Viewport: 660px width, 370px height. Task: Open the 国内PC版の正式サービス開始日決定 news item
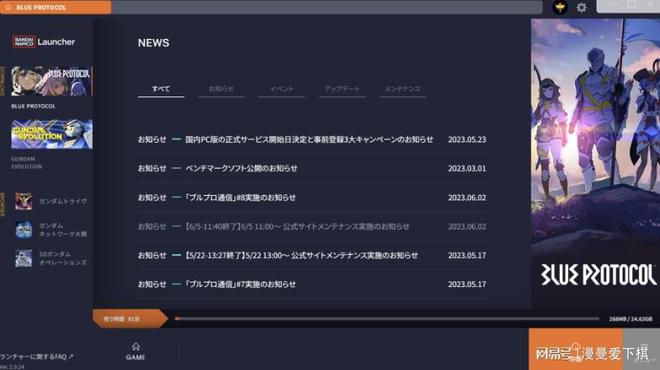pyautogui.click(x=312, y=139)
